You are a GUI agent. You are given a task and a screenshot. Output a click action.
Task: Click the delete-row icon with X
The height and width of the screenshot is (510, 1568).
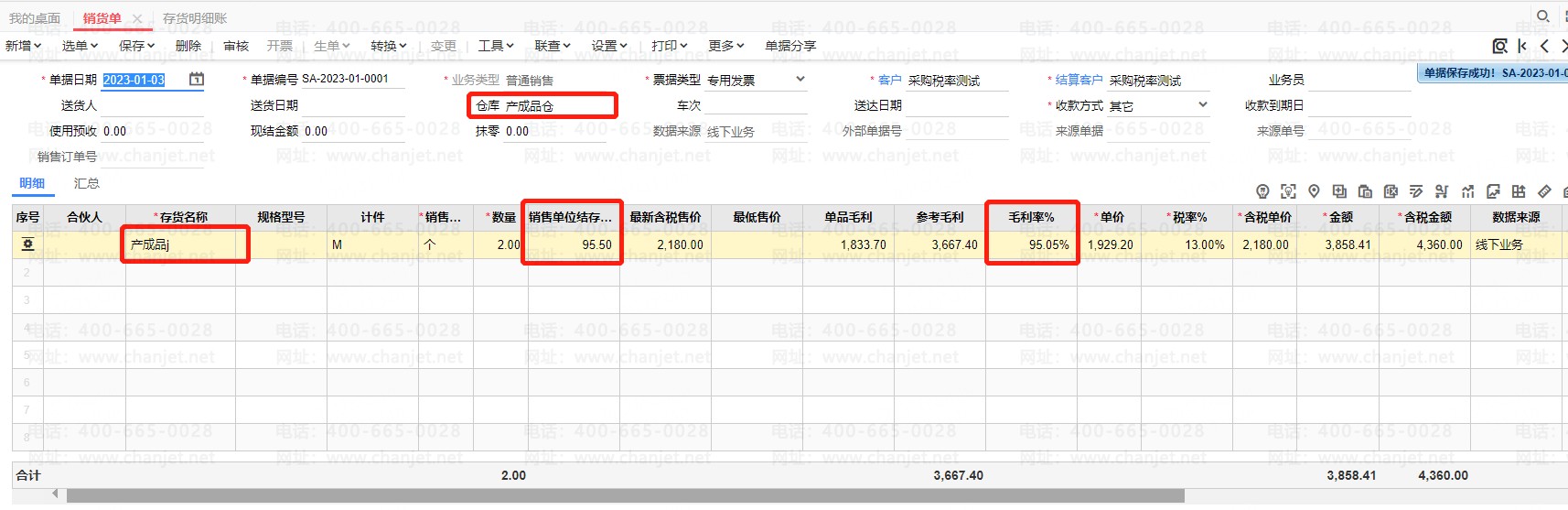coord(1391,191)
